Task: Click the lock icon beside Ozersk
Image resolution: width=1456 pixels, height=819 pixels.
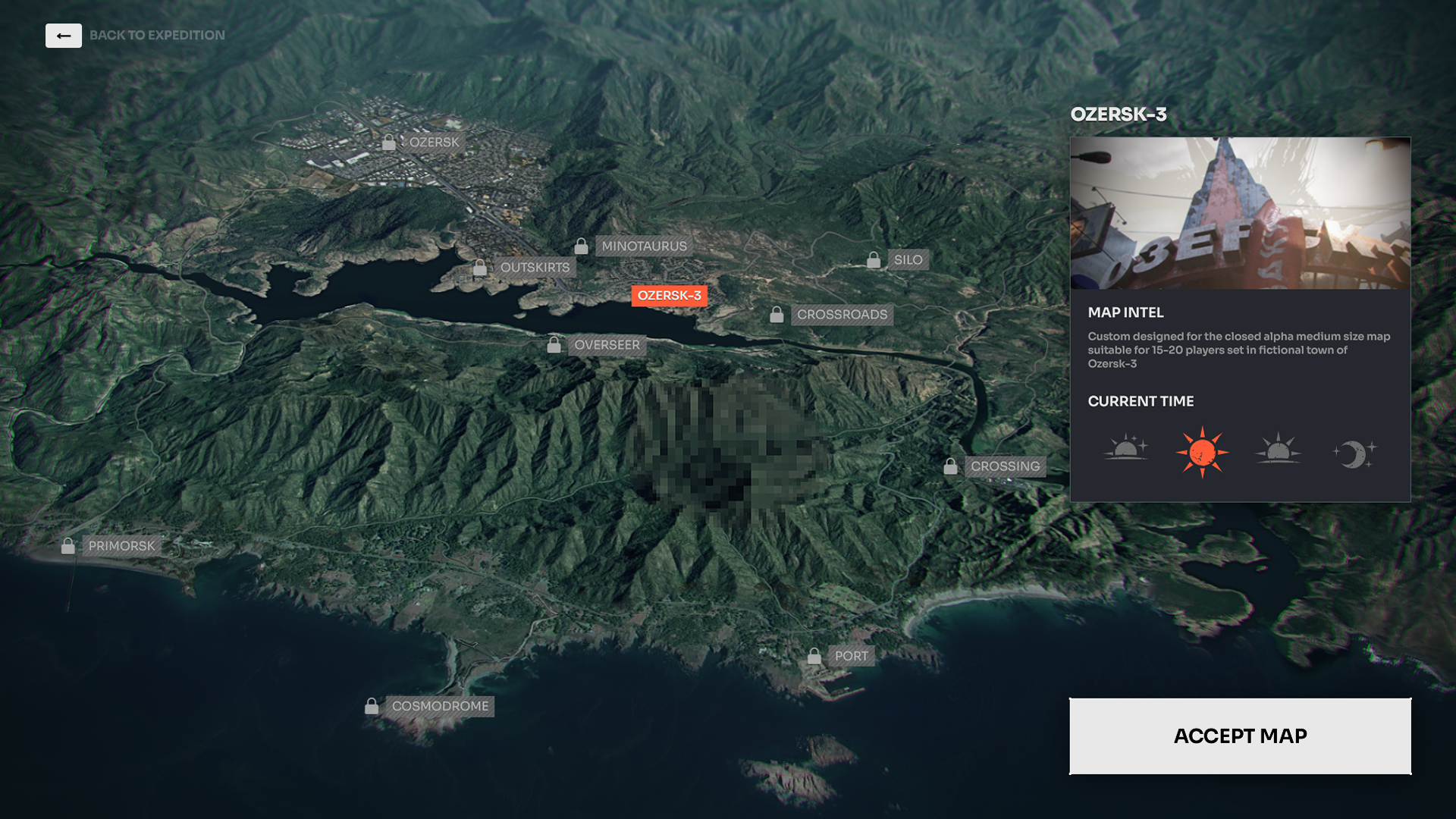Action: coord(389,143)
